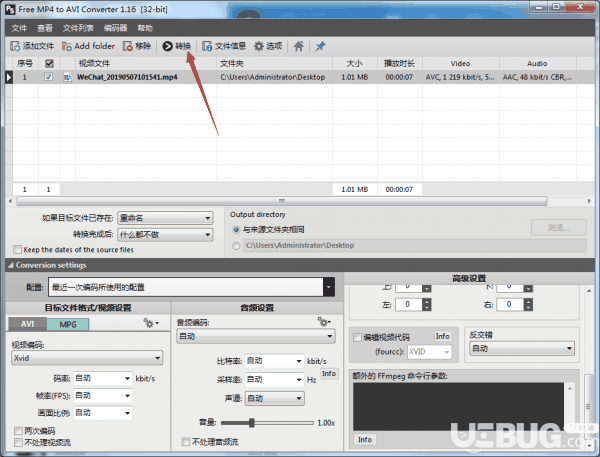The height and width of the screenshot is (457, 600).
Task: Sort by the 大小 column header
Action: coord(355,64)
